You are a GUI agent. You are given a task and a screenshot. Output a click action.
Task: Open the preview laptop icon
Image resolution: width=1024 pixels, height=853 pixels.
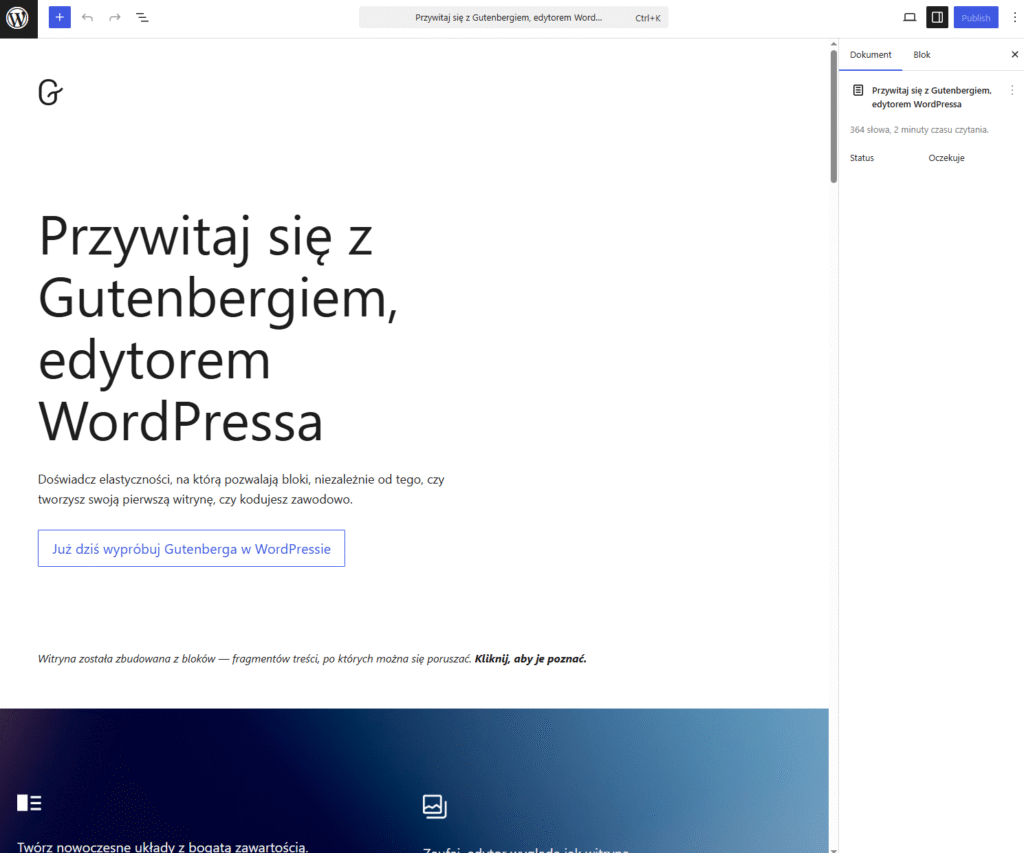point(910,17)
